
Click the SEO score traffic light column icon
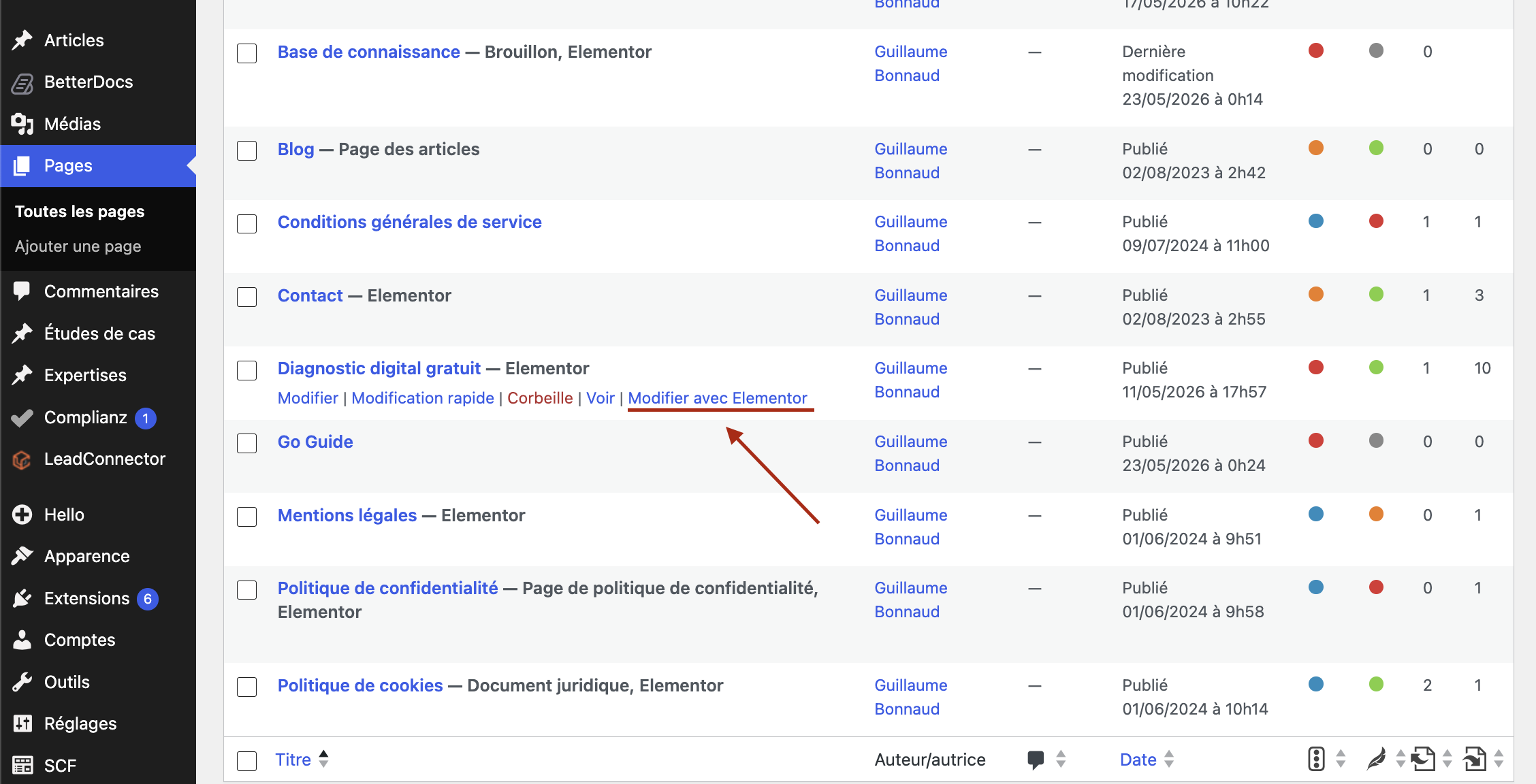click(1316, 759)
